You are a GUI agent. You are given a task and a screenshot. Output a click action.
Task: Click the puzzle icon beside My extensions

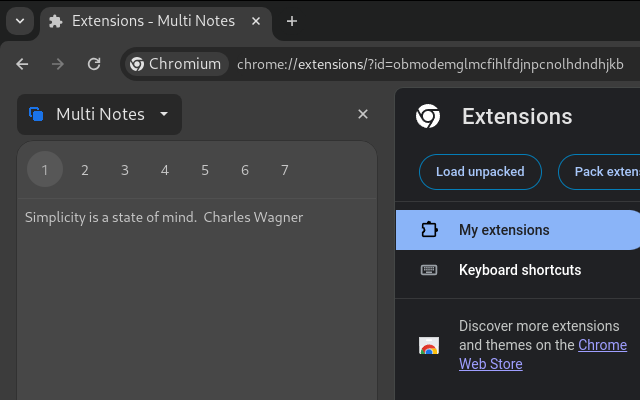click(x=429, y=230)
